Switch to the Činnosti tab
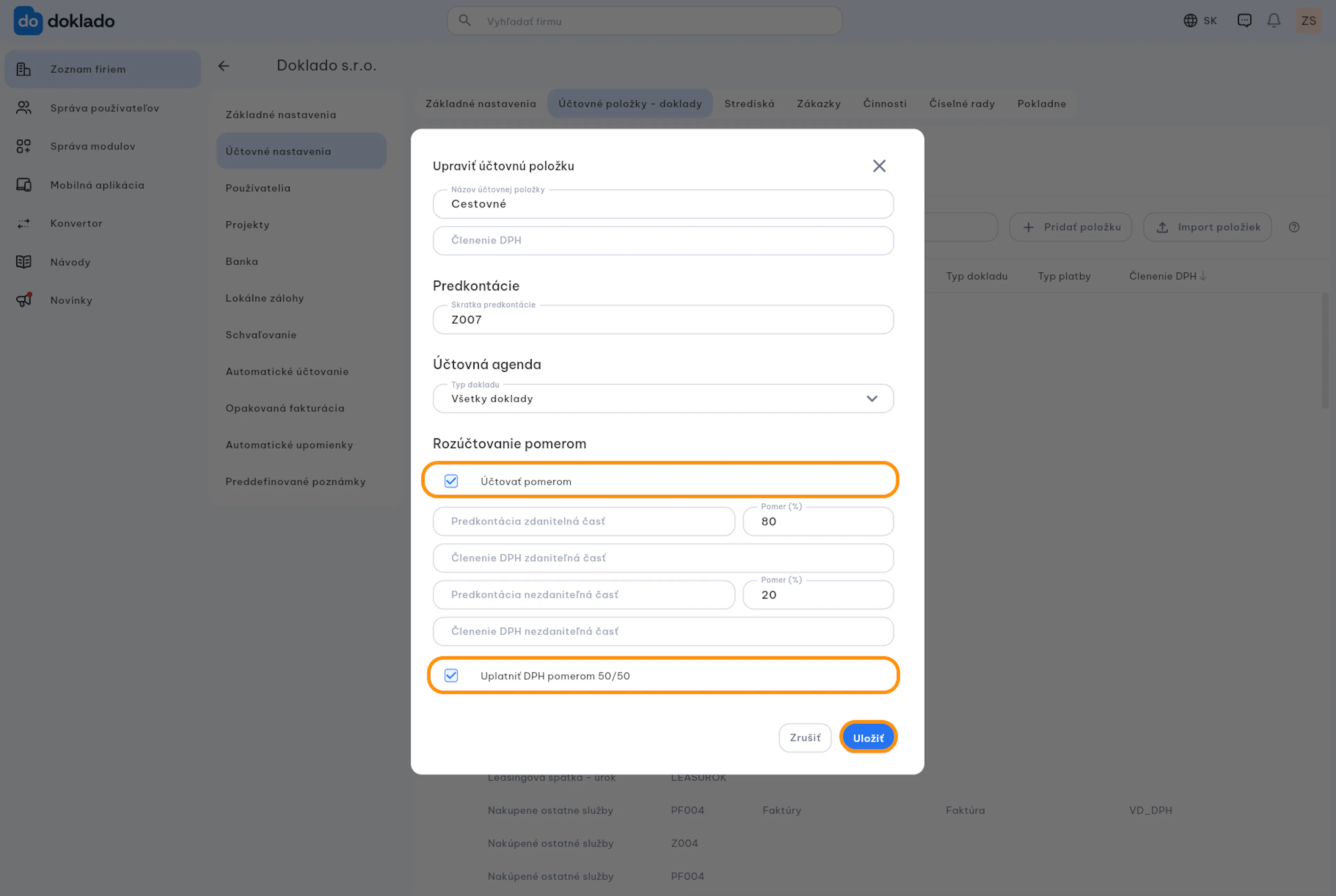This screenshot has height=896, width=1336. click(885, 103)
